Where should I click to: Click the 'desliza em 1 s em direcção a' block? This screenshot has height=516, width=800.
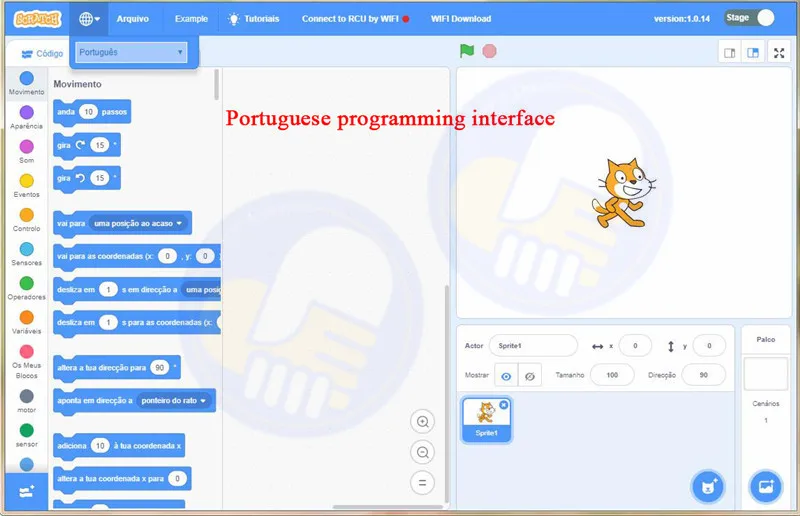(x=137, y=290)
